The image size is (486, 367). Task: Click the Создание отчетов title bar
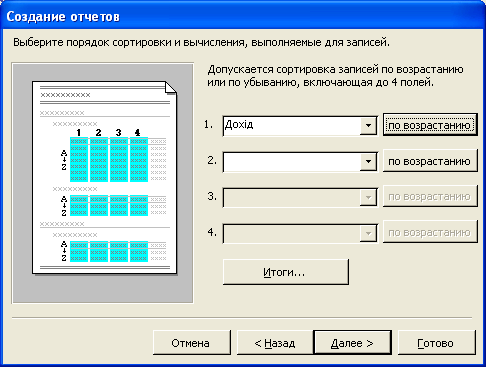243,16
